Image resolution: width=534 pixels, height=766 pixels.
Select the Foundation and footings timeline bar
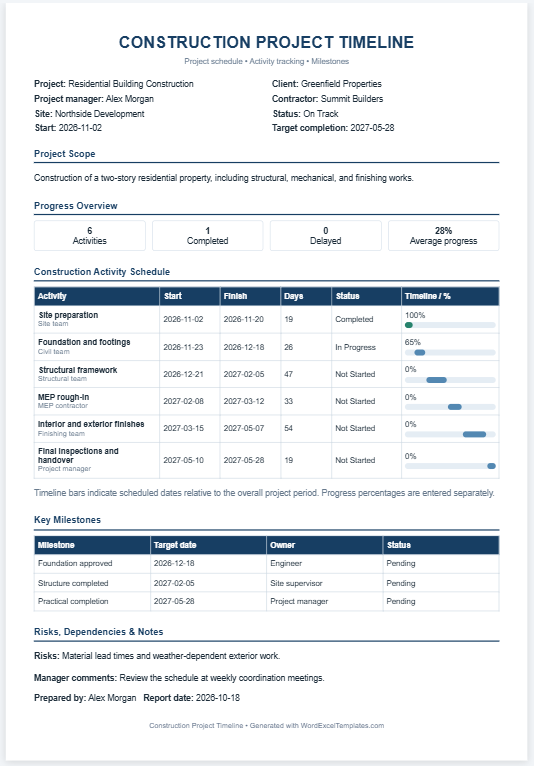(420, 352)
